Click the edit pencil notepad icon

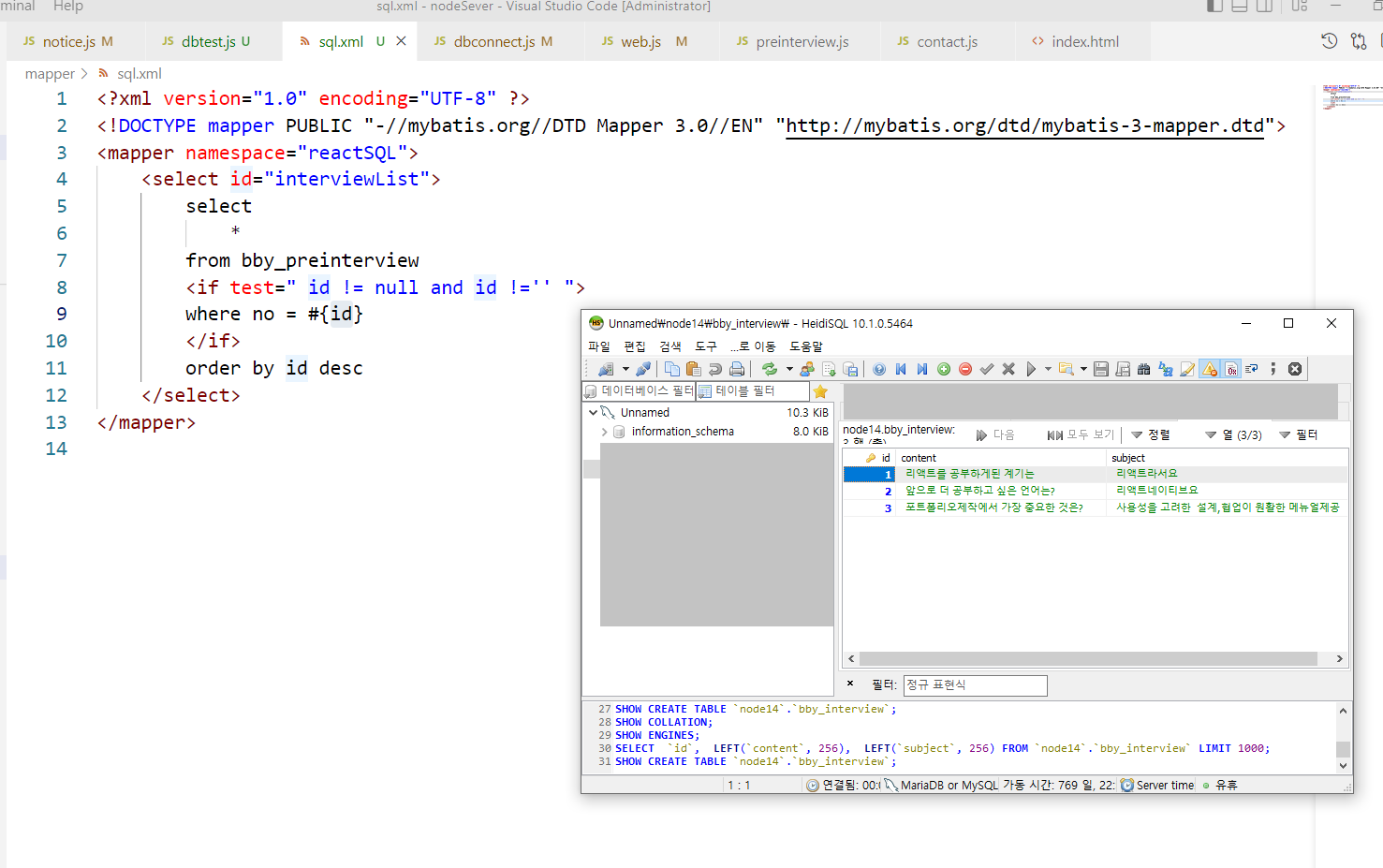(x=1187, y=369)
